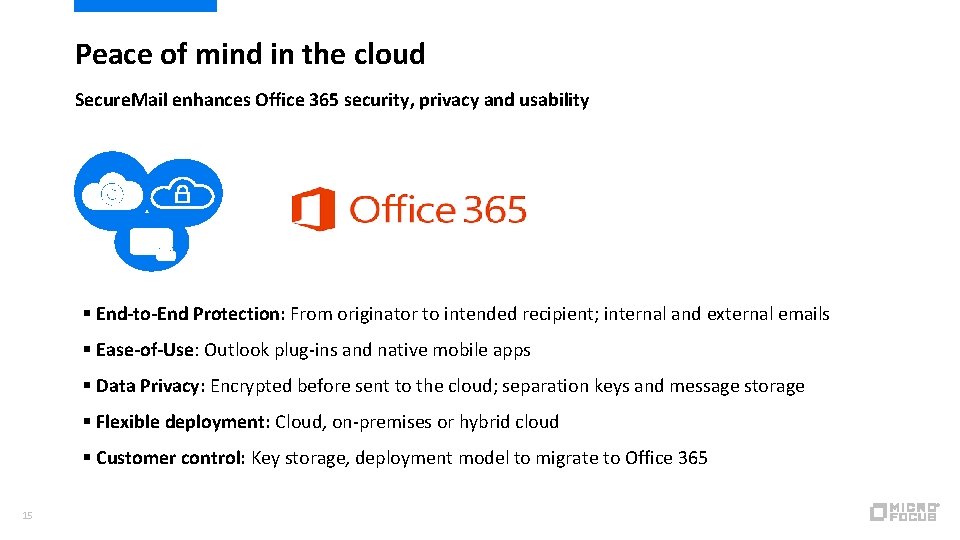The height and width of the screenshot is (540, 960).
Task: Select the "End-to-End Protection" bullet heading
Action: click(x=190, y=314)
